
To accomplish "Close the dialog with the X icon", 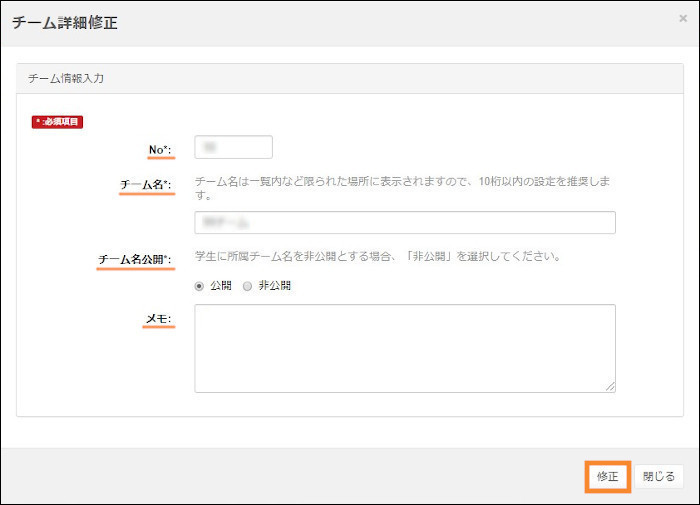I will pos(682,18).
